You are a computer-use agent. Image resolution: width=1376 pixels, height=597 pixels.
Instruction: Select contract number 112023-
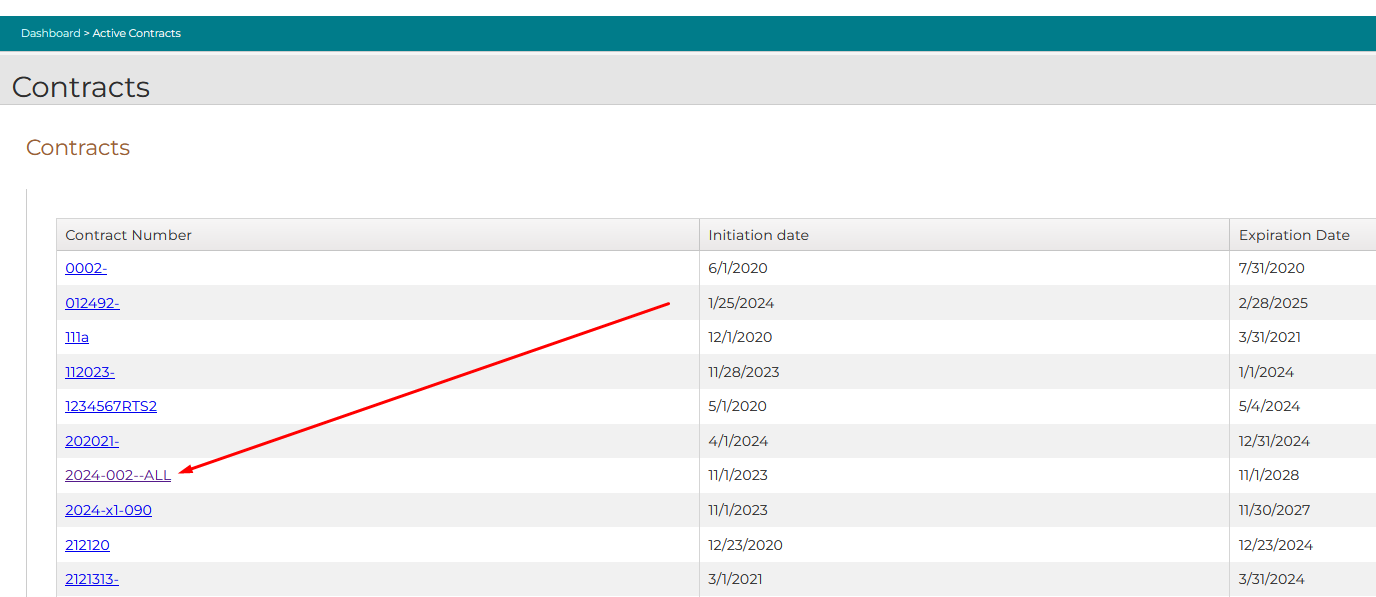90,372
